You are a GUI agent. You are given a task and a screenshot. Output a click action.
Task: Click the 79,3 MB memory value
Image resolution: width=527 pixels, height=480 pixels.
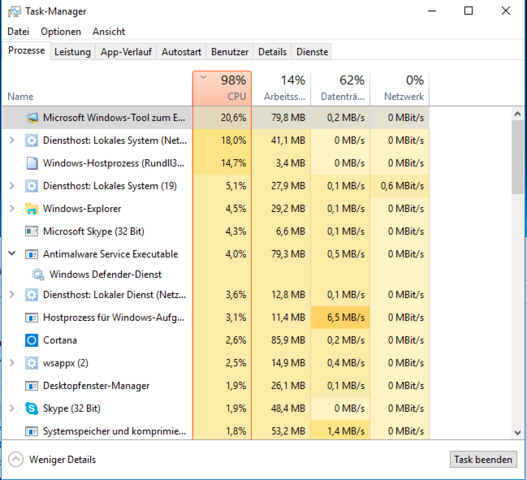coord(288,254)
